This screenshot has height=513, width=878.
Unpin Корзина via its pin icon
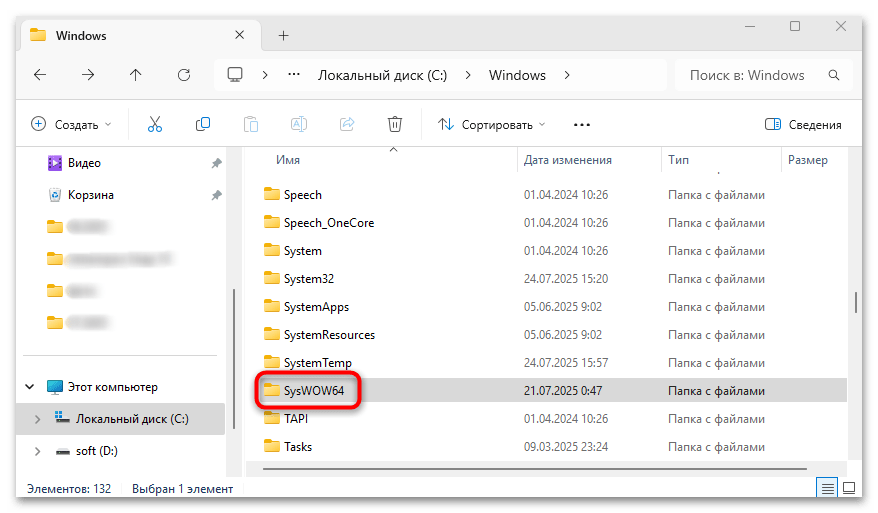[x=216, y=195]
